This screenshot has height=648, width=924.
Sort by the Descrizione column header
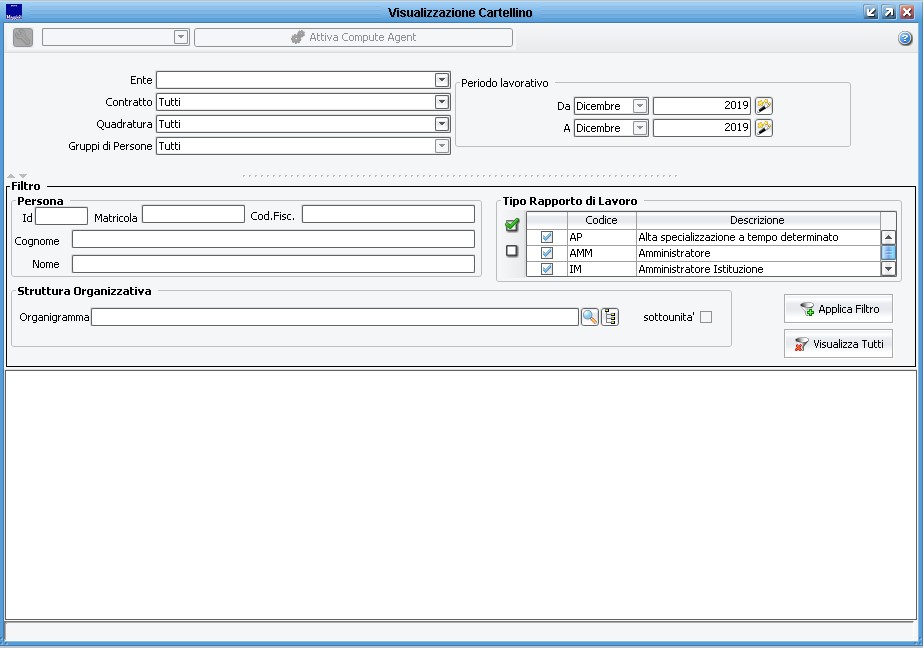click(x=757, y=220)
